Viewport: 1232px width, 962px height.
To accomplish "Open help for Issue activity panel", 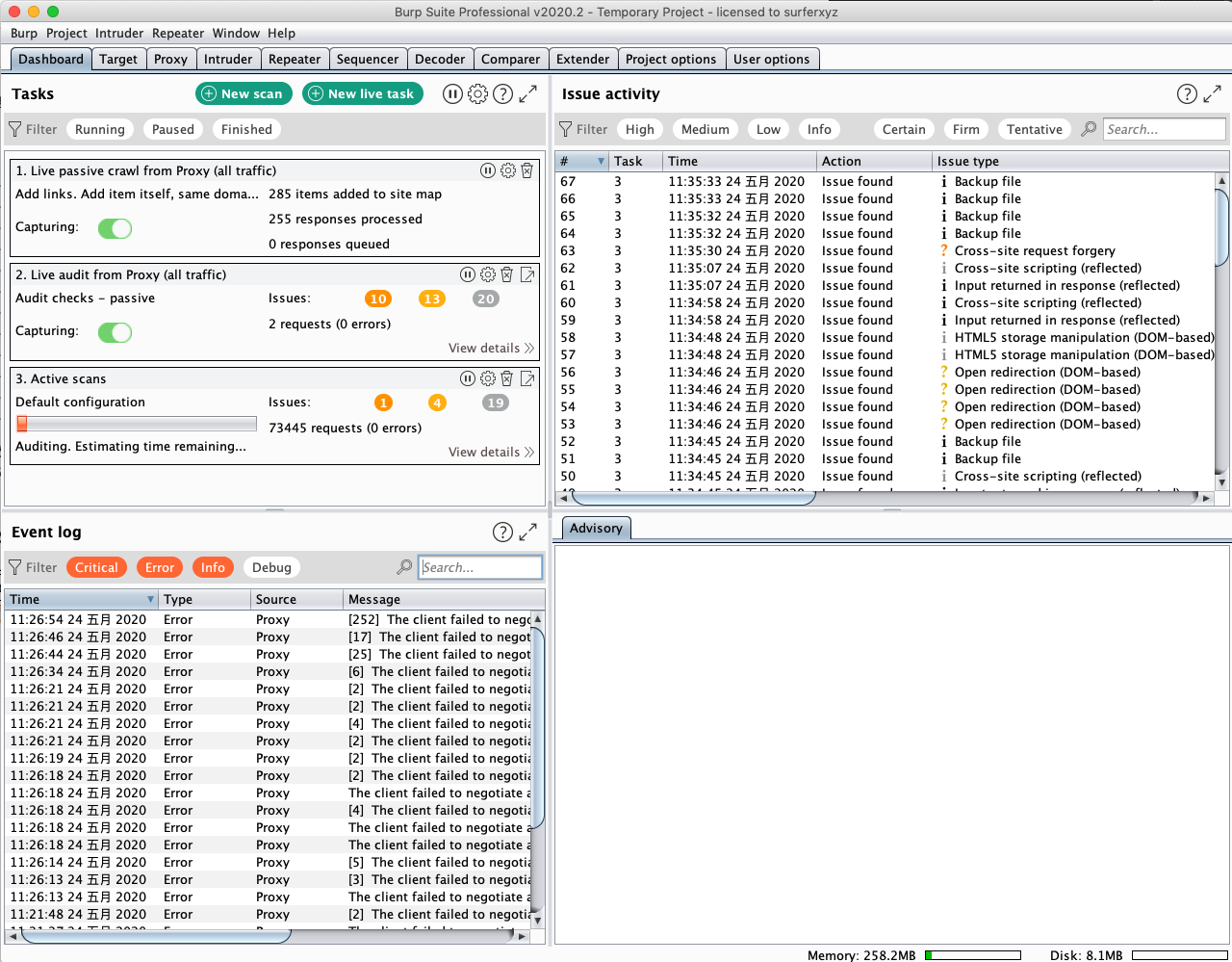I will point(1187,93).
